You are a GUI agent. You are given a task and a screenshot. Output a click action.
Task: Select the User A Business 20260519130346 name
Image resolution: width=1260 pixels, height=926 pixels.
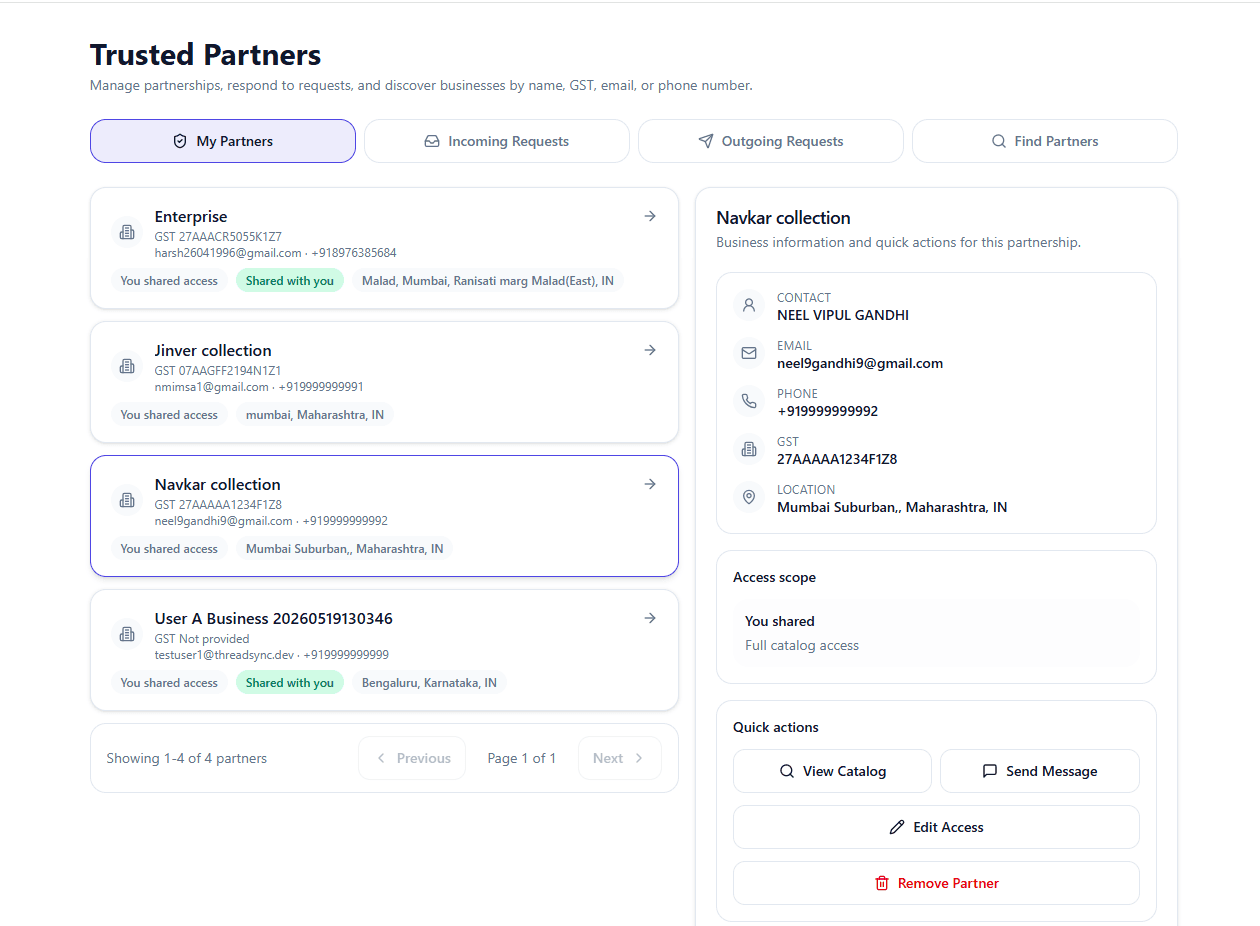273,618
